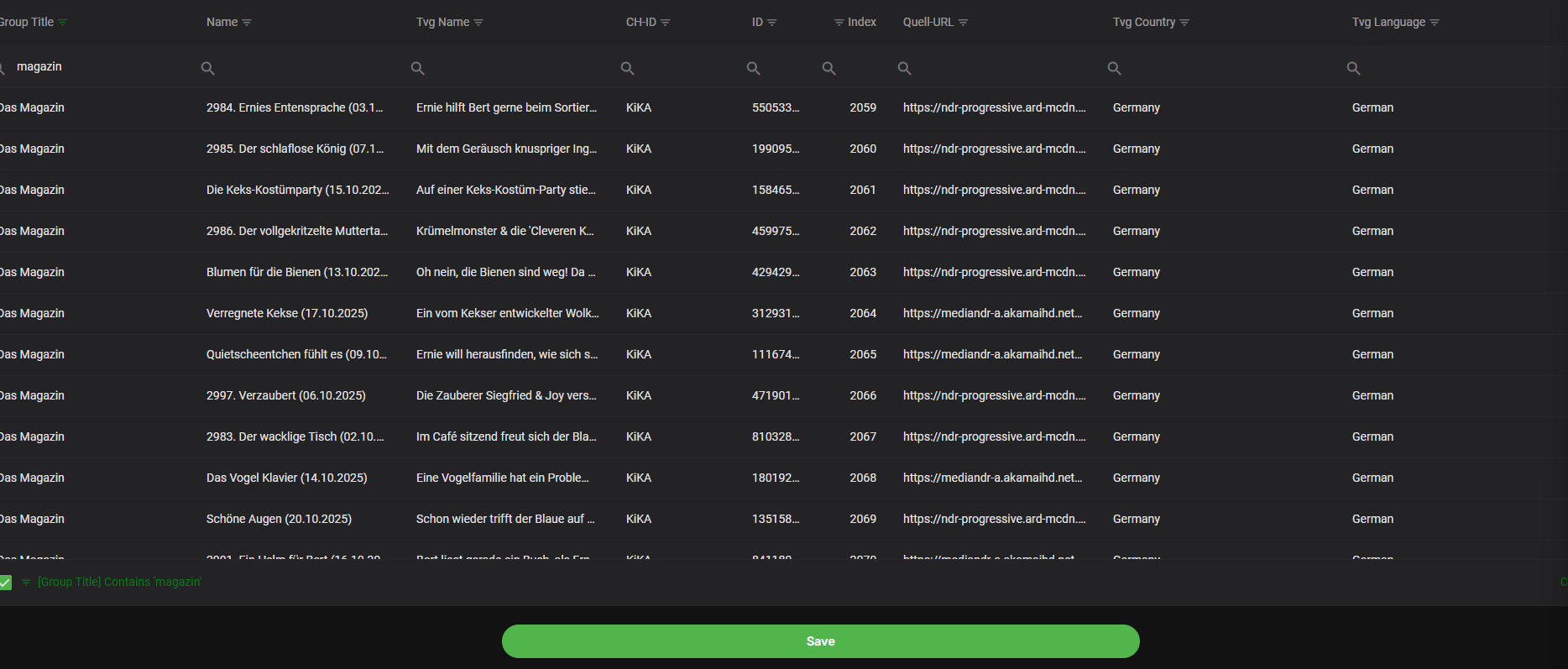The height and width of the screenshot is (669, 1568).
Task: Click the Name column search magnifier
Action: [x=208, y=68]
